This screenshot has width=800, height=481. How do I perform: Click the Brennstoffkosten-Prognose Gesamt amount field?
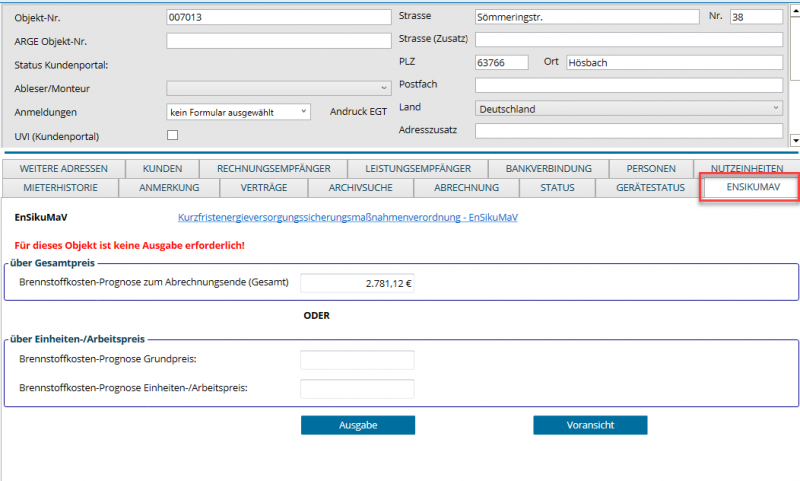[x=357, y=283]
